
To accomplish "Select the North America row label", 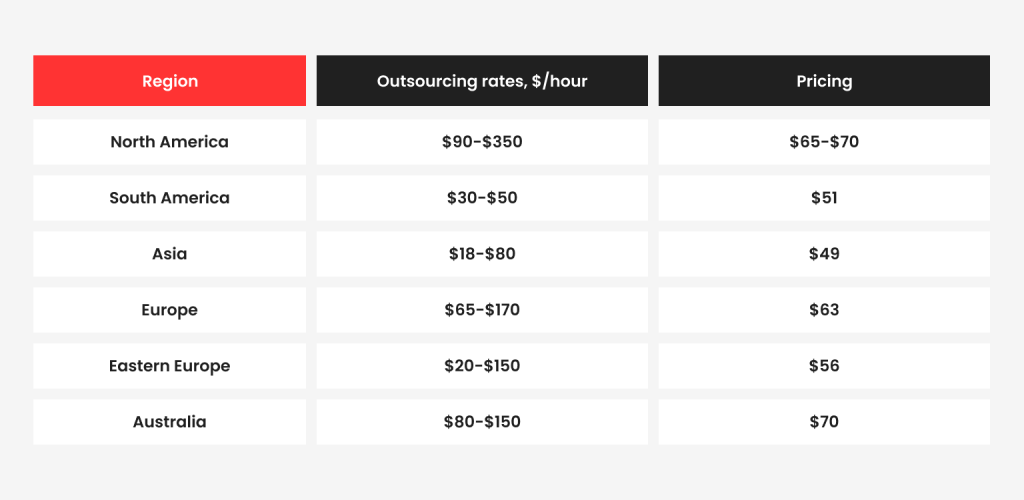I will (x=169, y=142).
